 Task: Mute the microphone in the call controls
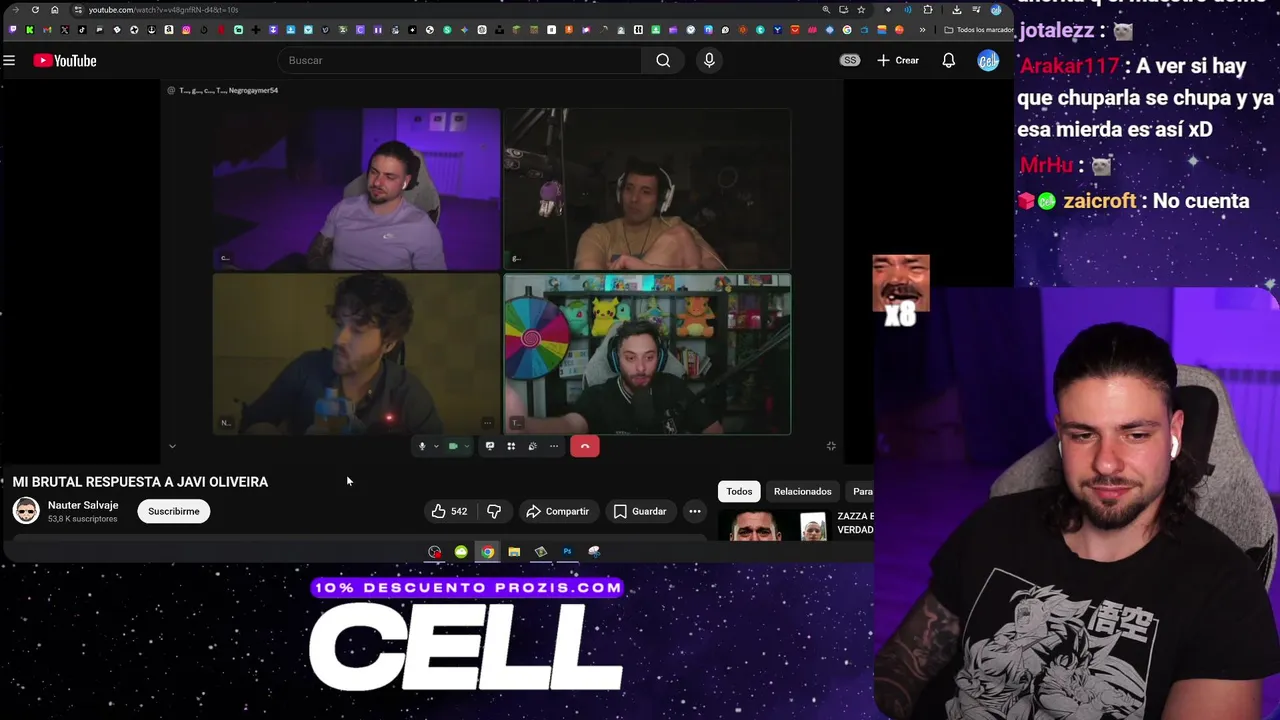coord(422,446)
